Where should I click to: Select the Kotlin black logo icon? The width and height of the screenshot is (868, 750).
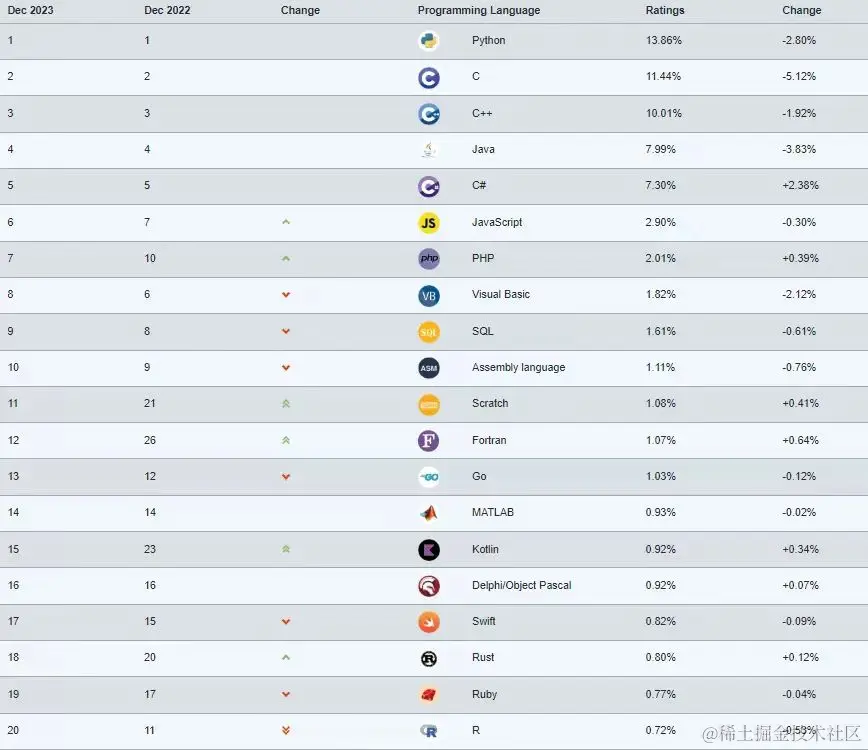pos(428,550)
